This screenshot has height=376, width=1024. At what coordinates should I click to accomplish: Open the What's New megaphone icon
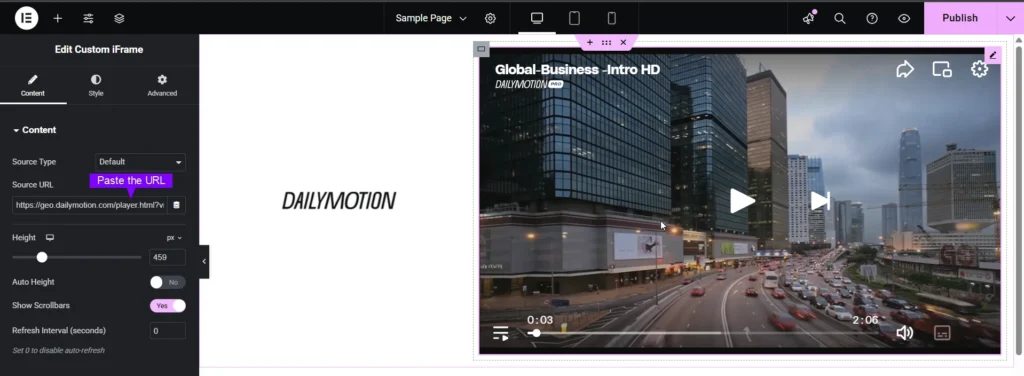click(x=808, y=18)
